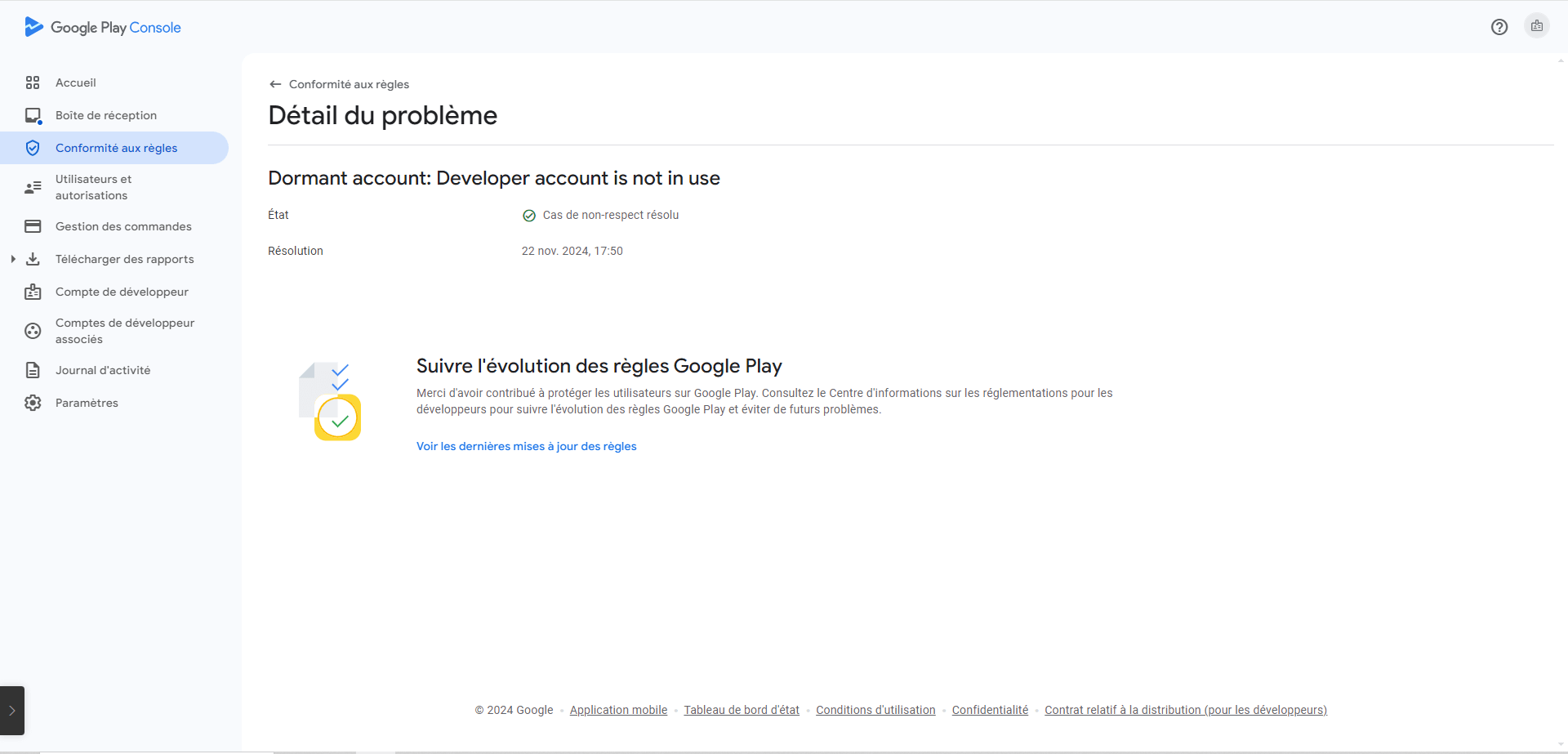The width and height of the screenshot is (1568, 754).
Task: Click the back arrow near Détail du problème
Action: click(275, 83)
